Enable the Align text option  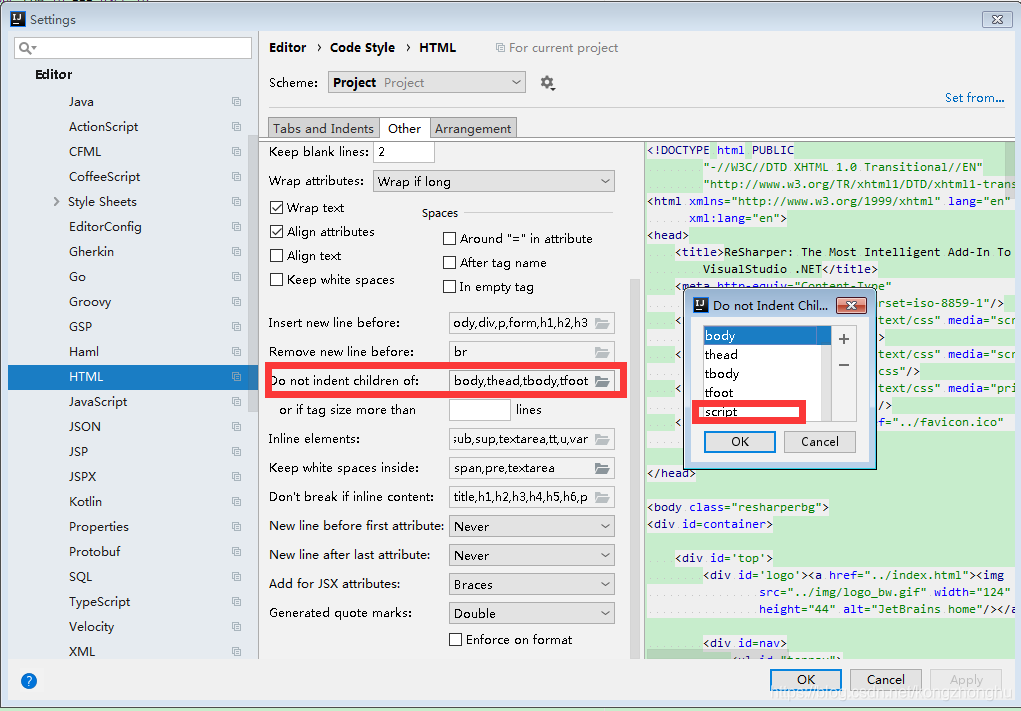tap(274, 256)
